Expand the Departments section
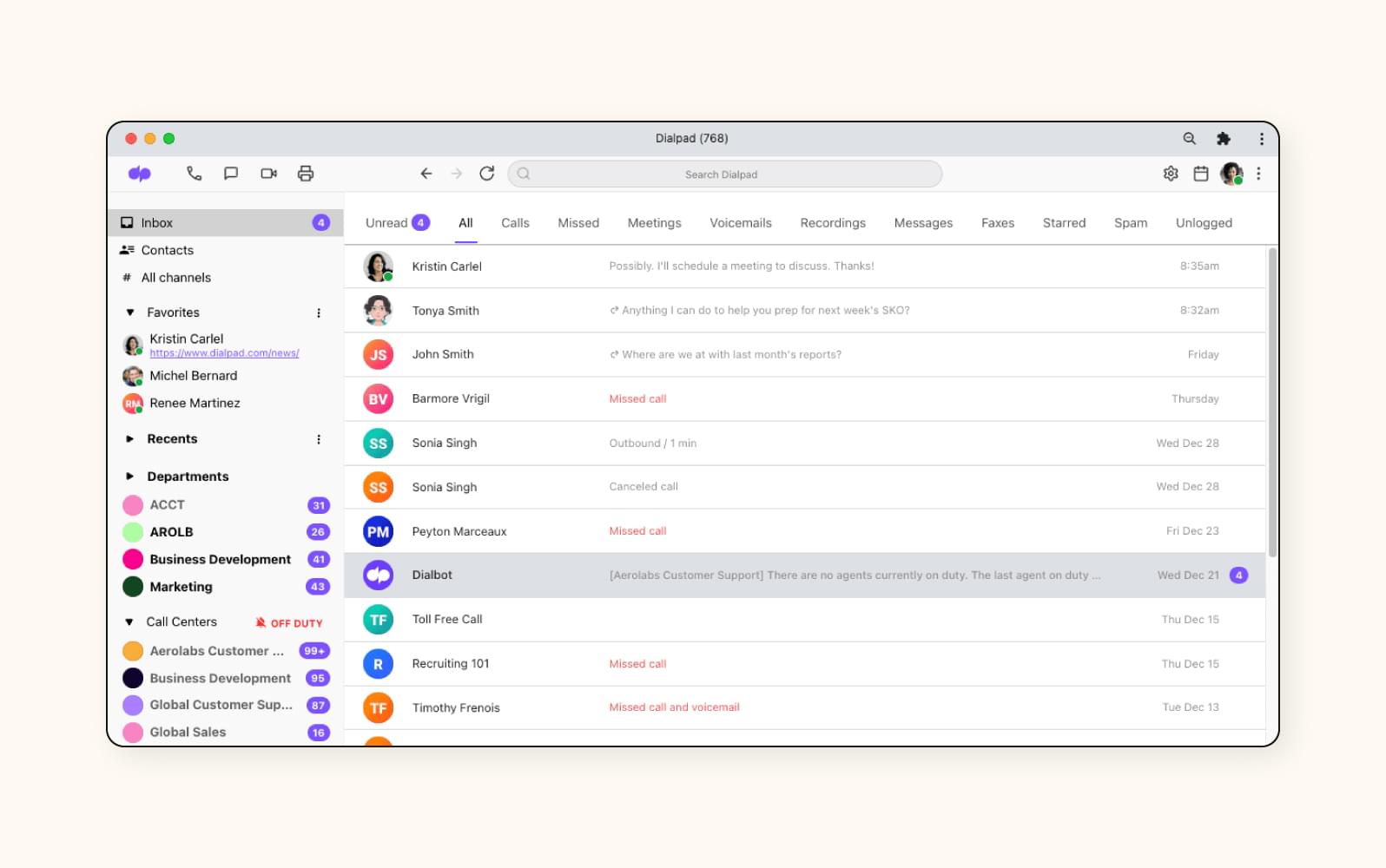 [130, 477]
